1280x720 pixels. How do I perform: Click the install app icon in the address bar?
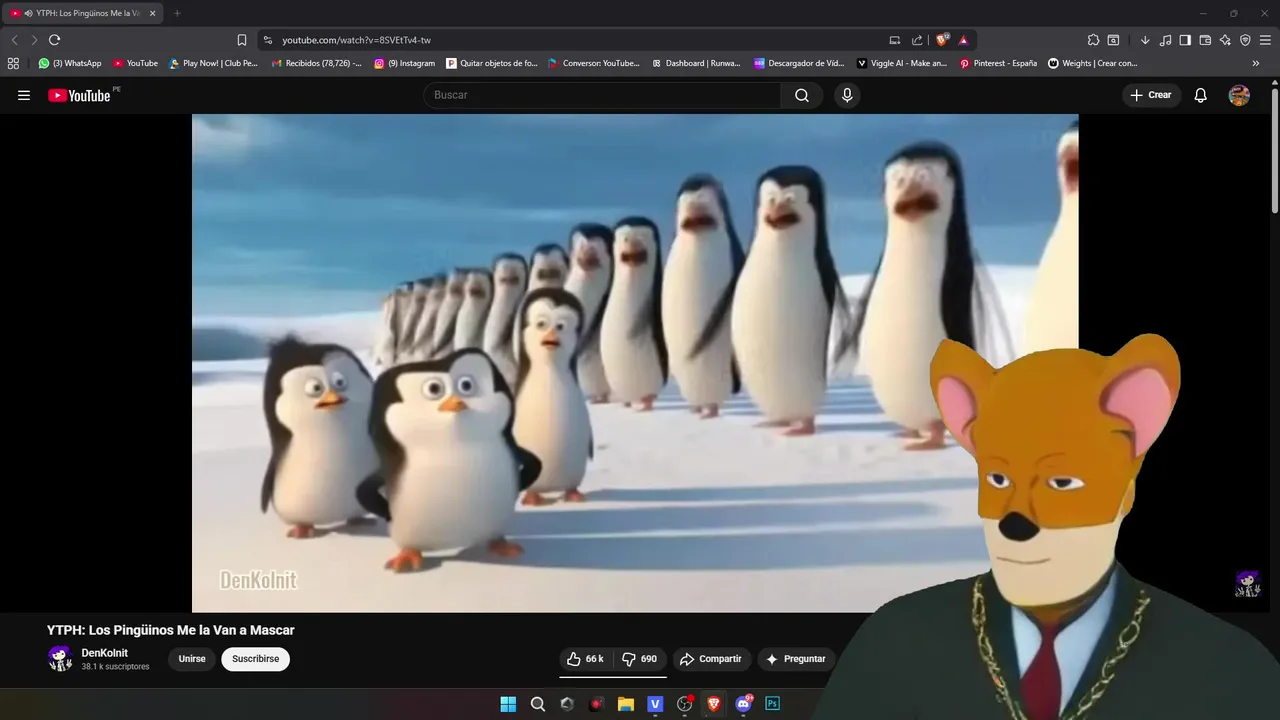[895, 40]
